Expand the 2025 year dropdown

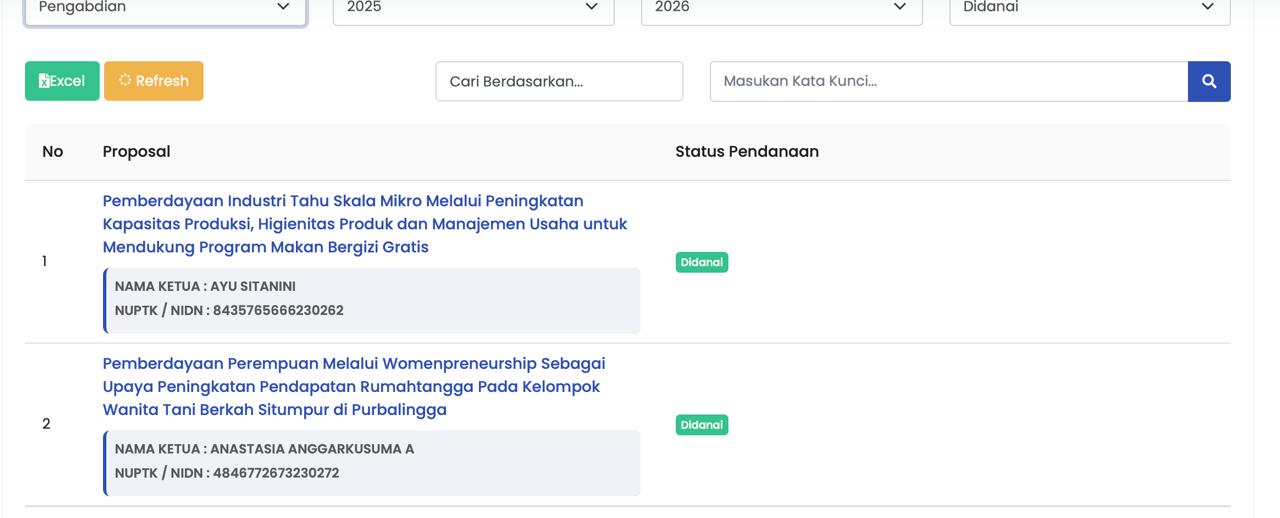coord(473,9)
